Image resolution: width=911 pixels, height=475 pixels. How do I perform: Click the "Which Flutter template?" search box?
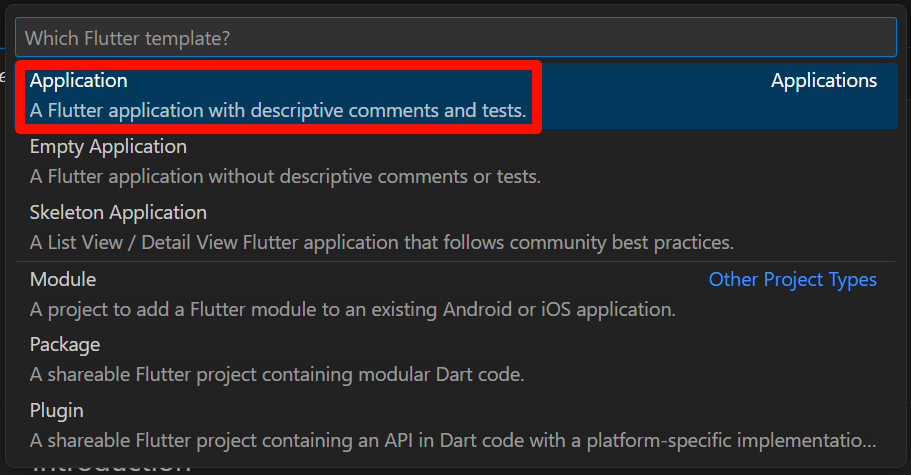455,38
